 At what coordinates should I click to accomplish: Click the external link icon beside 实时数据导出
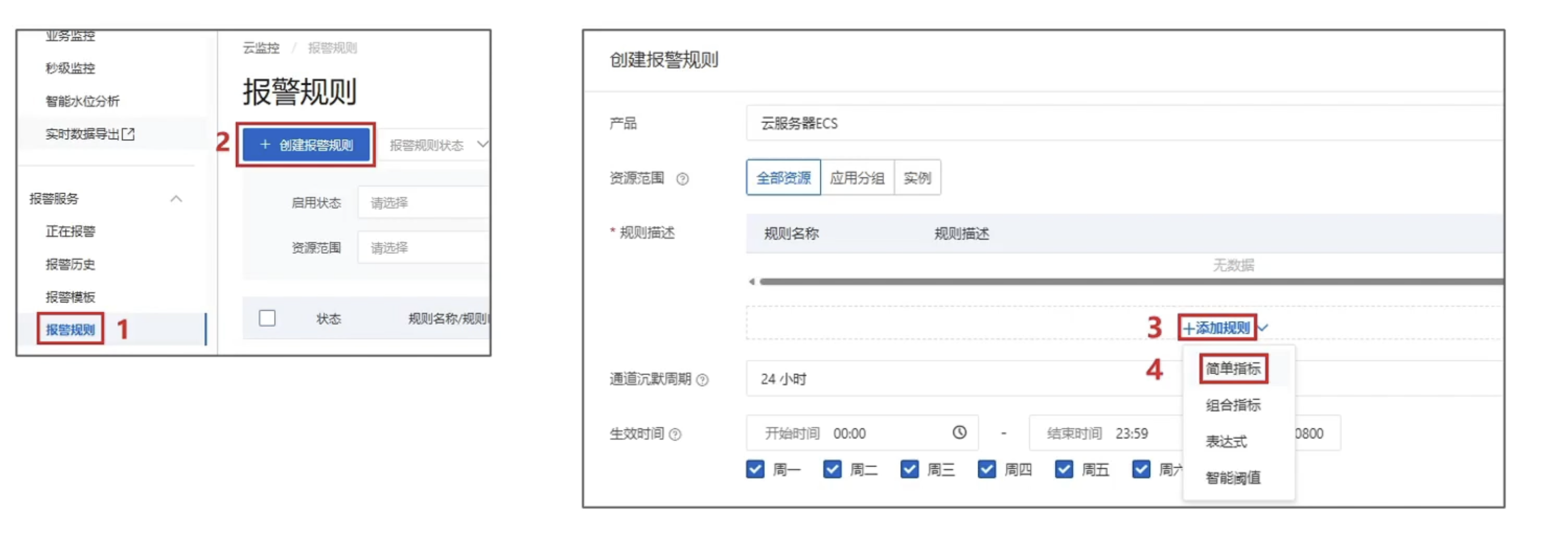pos(128,134)
